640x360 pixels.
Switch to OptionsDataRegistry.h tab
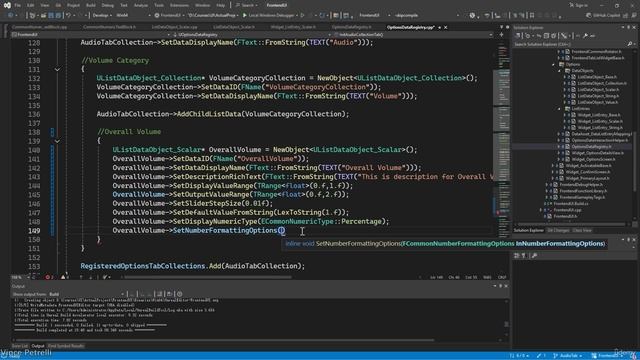coord(351,27)
